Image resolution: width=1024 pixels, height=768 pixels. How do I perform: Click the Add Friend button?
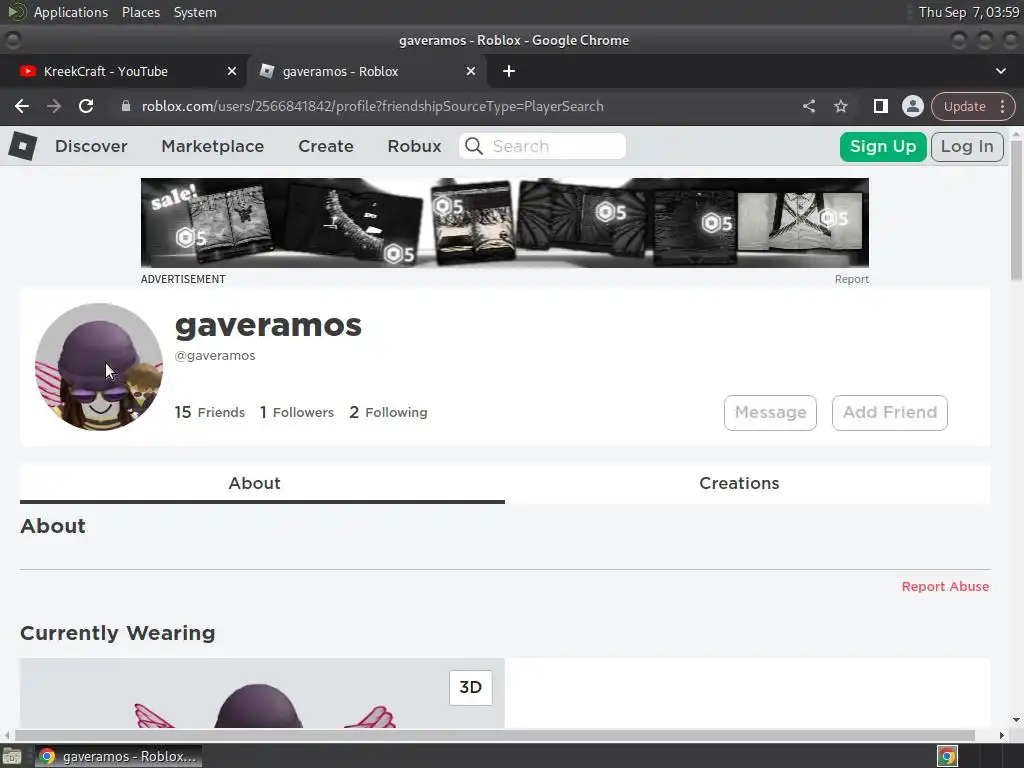(889, 413)
